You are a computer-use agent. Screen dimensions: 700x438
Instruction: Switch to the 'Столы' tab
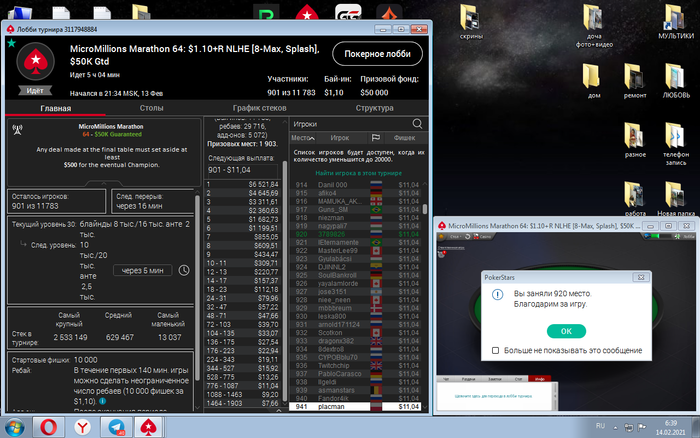[151, 108]
